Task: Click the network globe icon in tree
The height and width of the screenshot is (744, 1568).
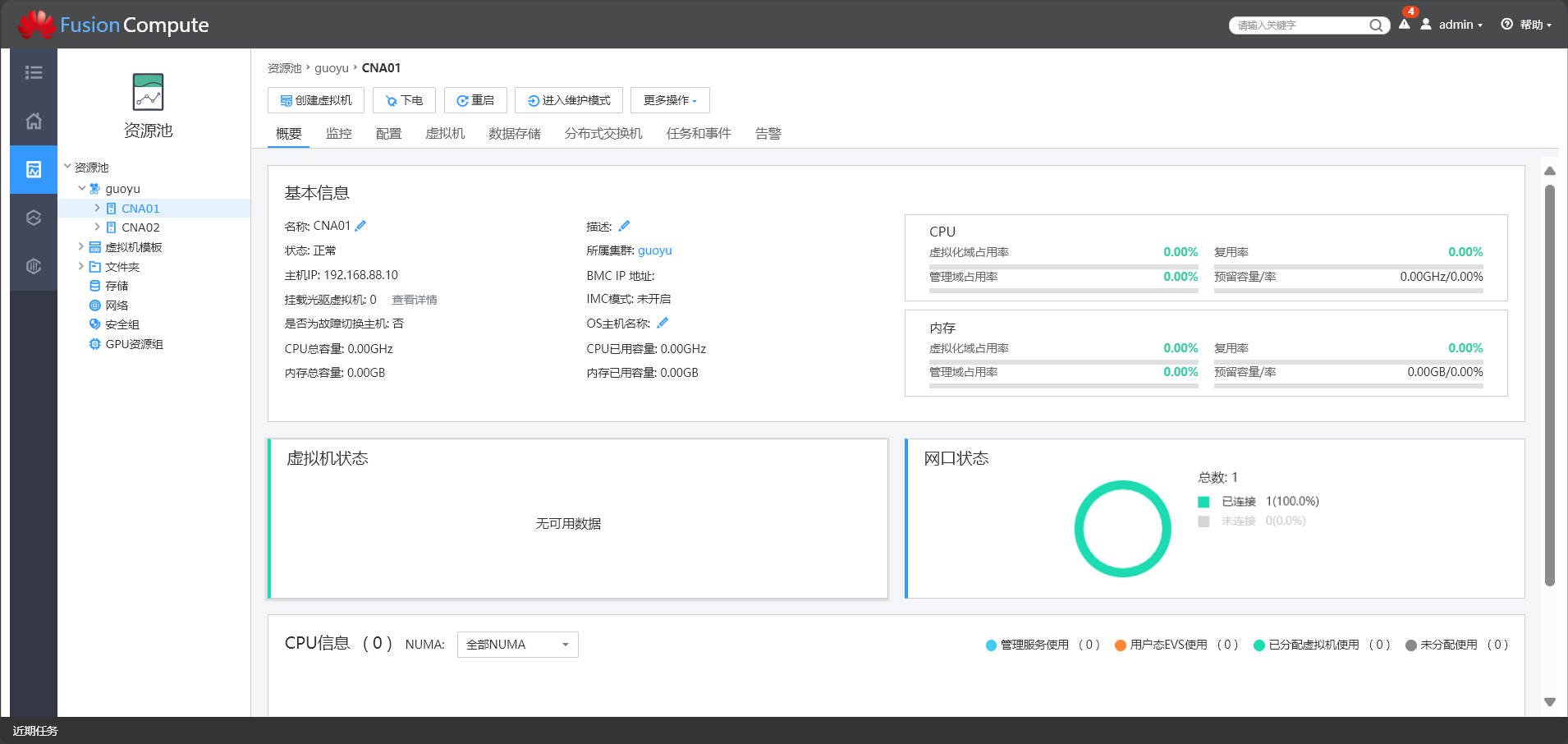Action: point(94,305)
